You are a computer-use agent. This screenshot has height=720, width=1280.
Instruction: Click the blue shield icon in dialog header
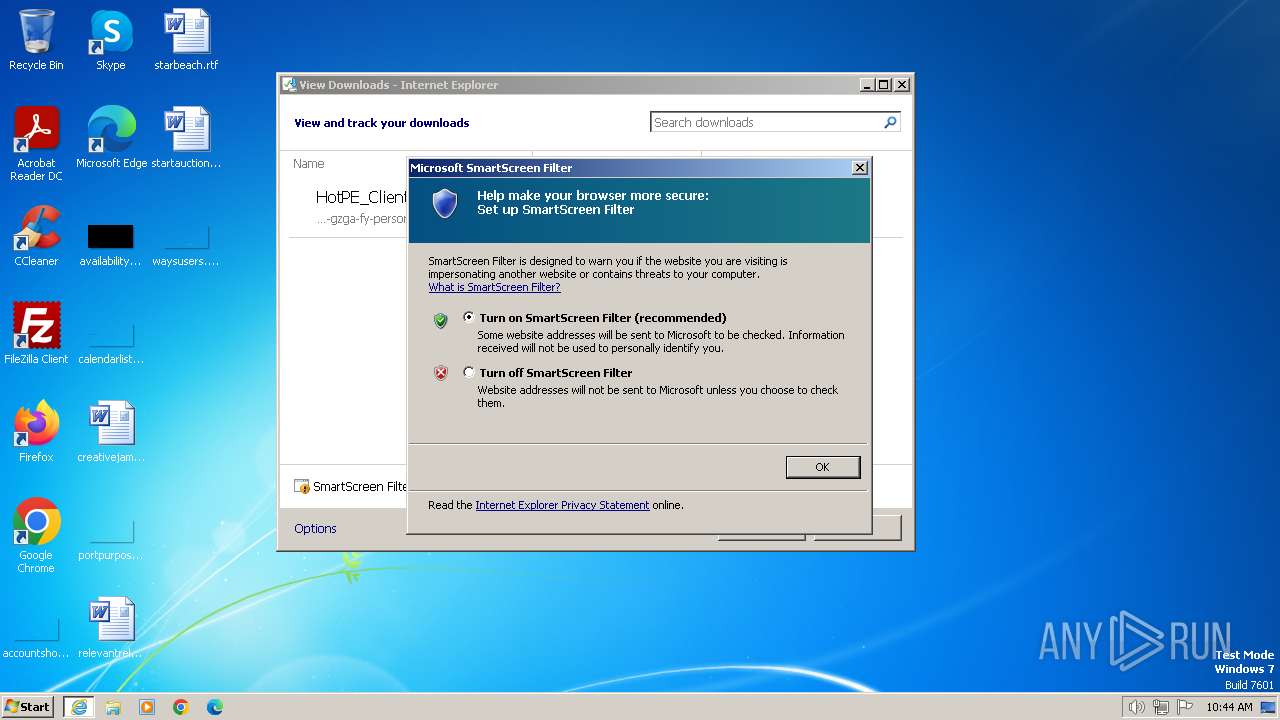(x=444, y=204)
